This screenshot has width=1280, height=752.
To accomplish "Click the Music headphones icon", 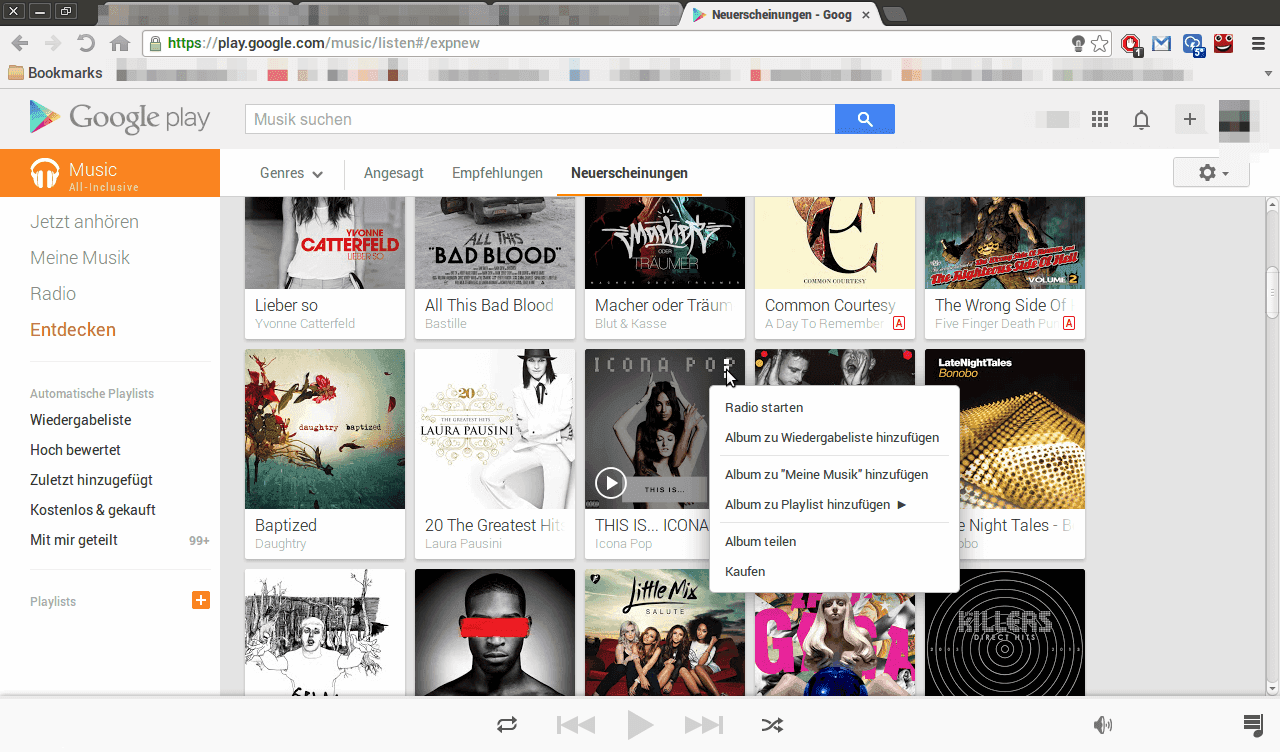I will pyautogui.click(x=45, y=173).
